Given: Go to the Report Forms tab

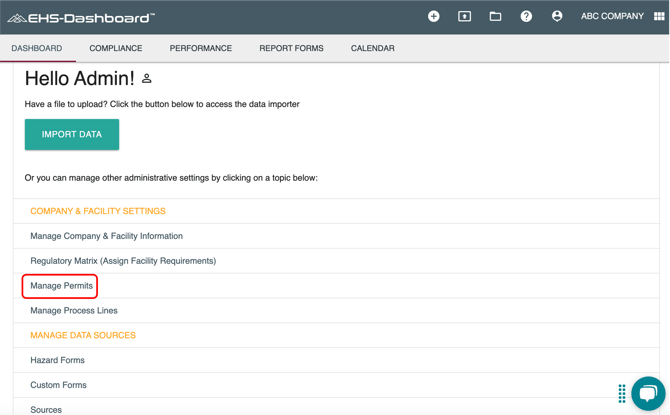Looking at the screenshot, I should pos(291,48).
